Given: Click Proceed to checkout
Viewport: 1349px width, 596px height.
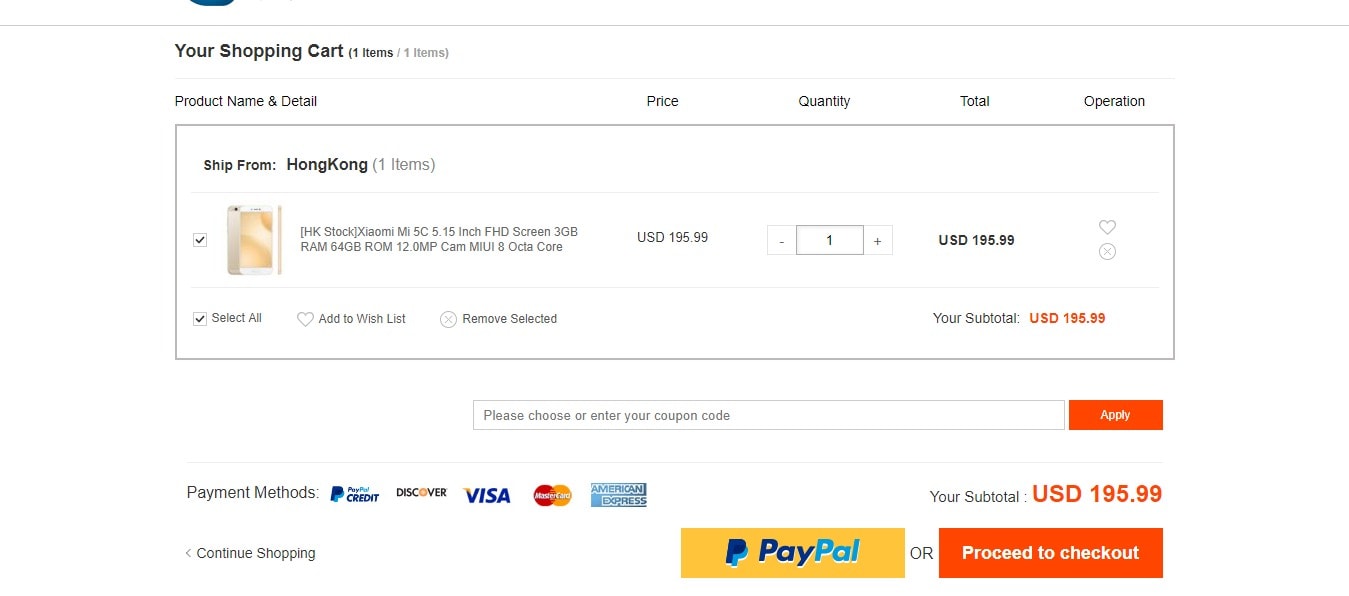Looking at the screenshot, I should click(1051, 553).
